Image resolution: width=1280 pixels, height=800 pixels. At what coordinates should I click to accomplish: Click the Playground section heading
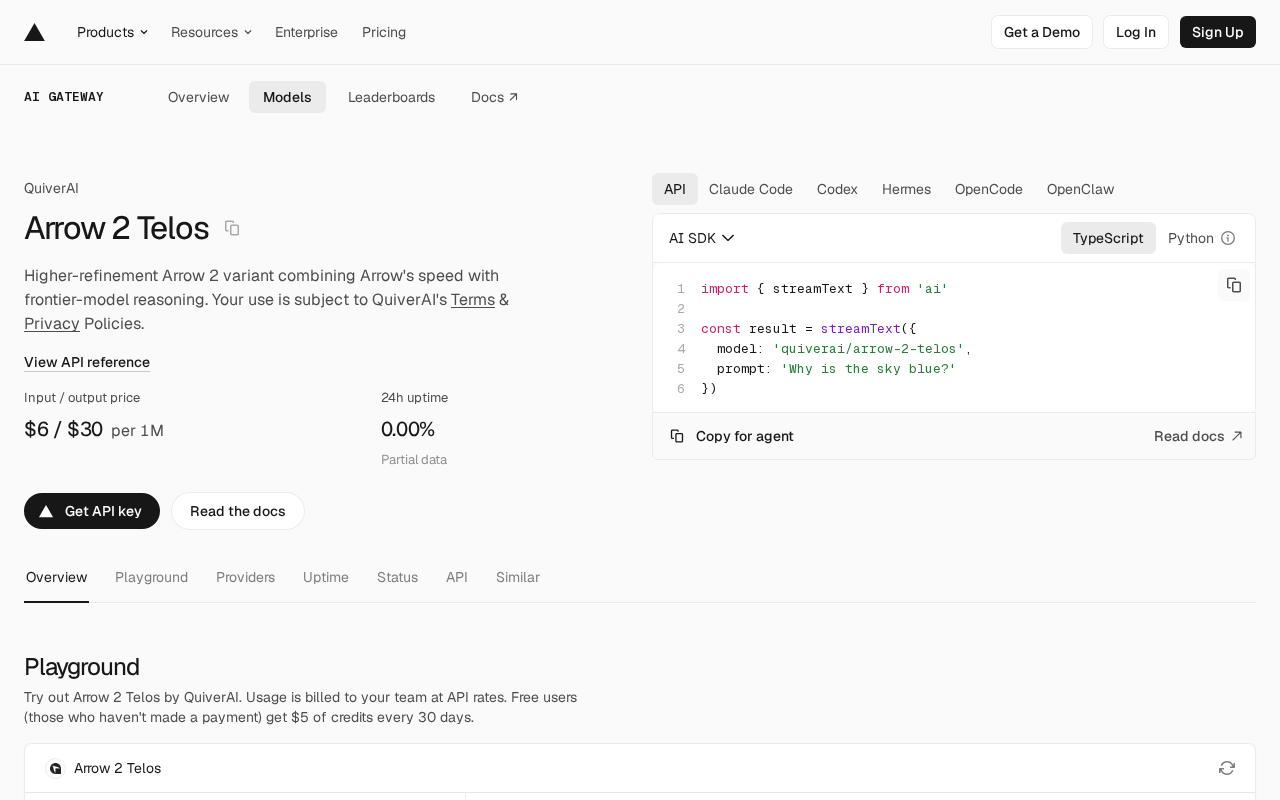82,666
